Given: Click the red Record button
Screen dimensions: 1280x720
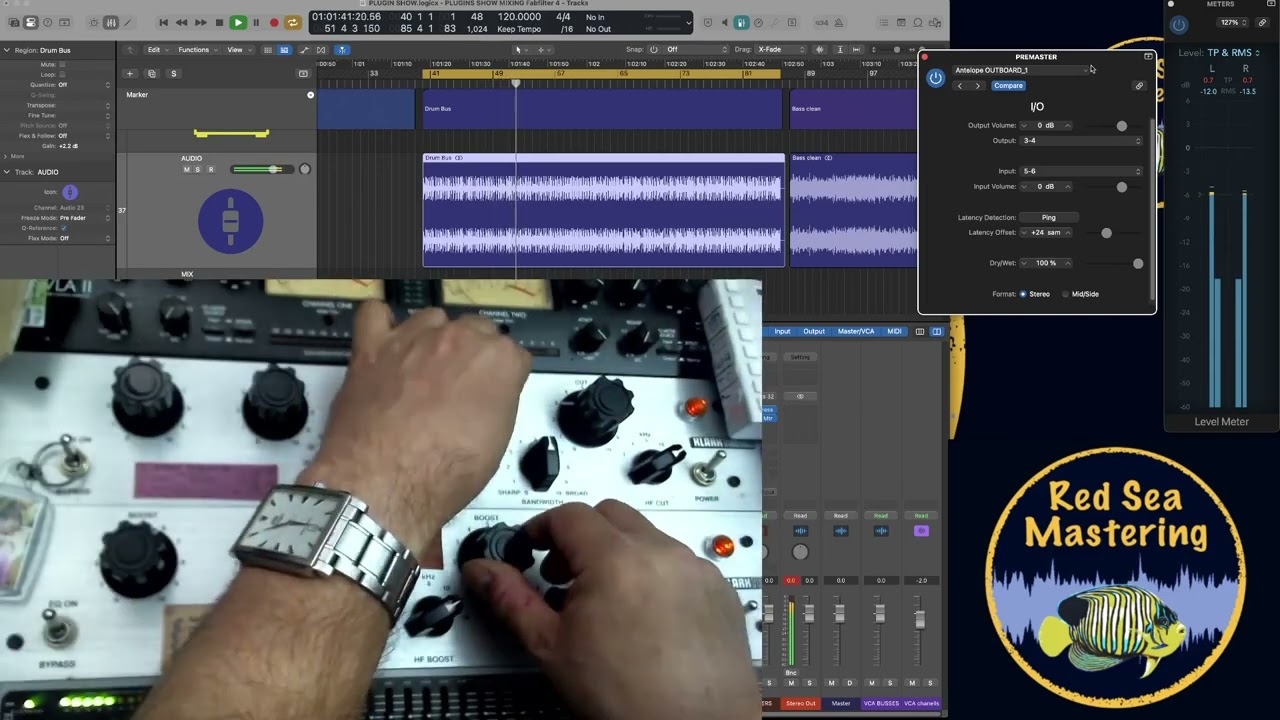Looking at the screenshot, I should (x=274, y=22).
